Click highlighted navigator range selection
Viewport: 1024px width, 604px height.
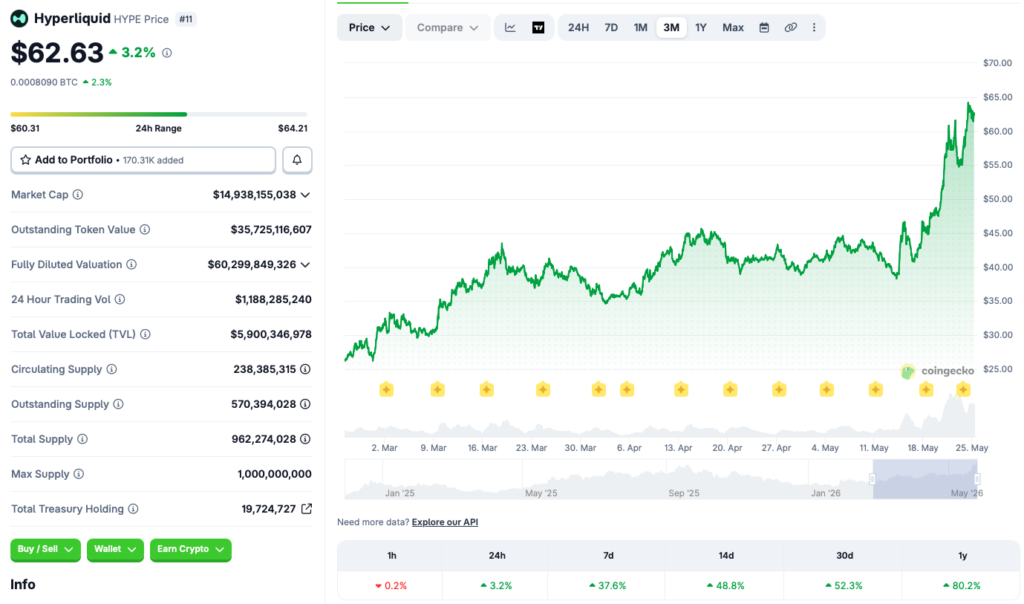click(925, 479)
